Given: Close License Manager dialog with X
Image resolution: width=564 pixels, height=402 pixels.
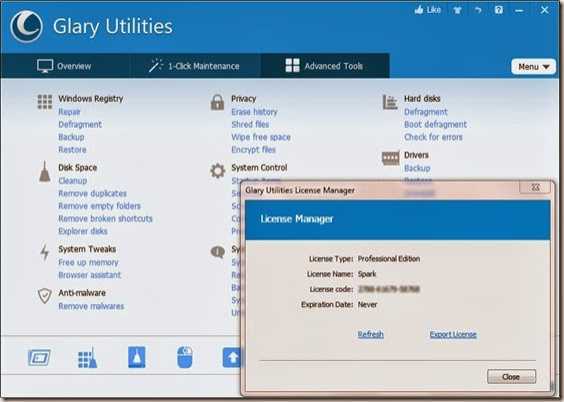Looking at the screenshot, I should coord(535,187).
